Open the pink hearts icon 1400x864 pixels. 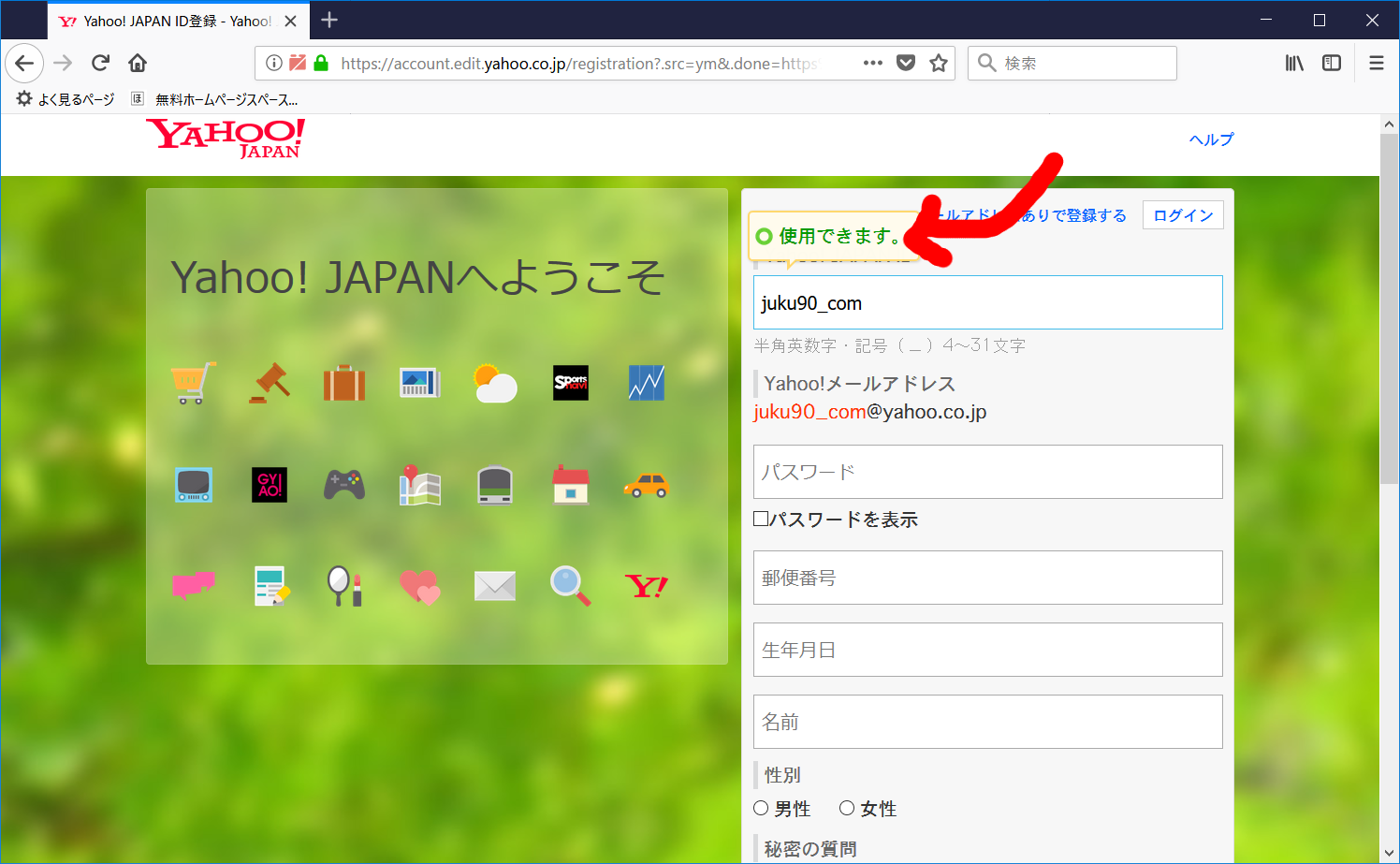point(420,586)
